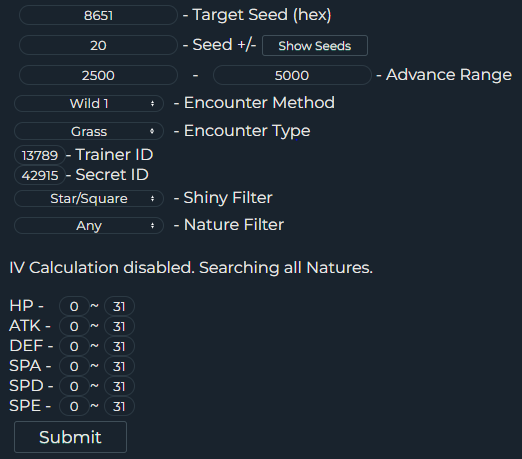Show the seeds list
Viewport: 522px width, 459px height.
[315, 46]
